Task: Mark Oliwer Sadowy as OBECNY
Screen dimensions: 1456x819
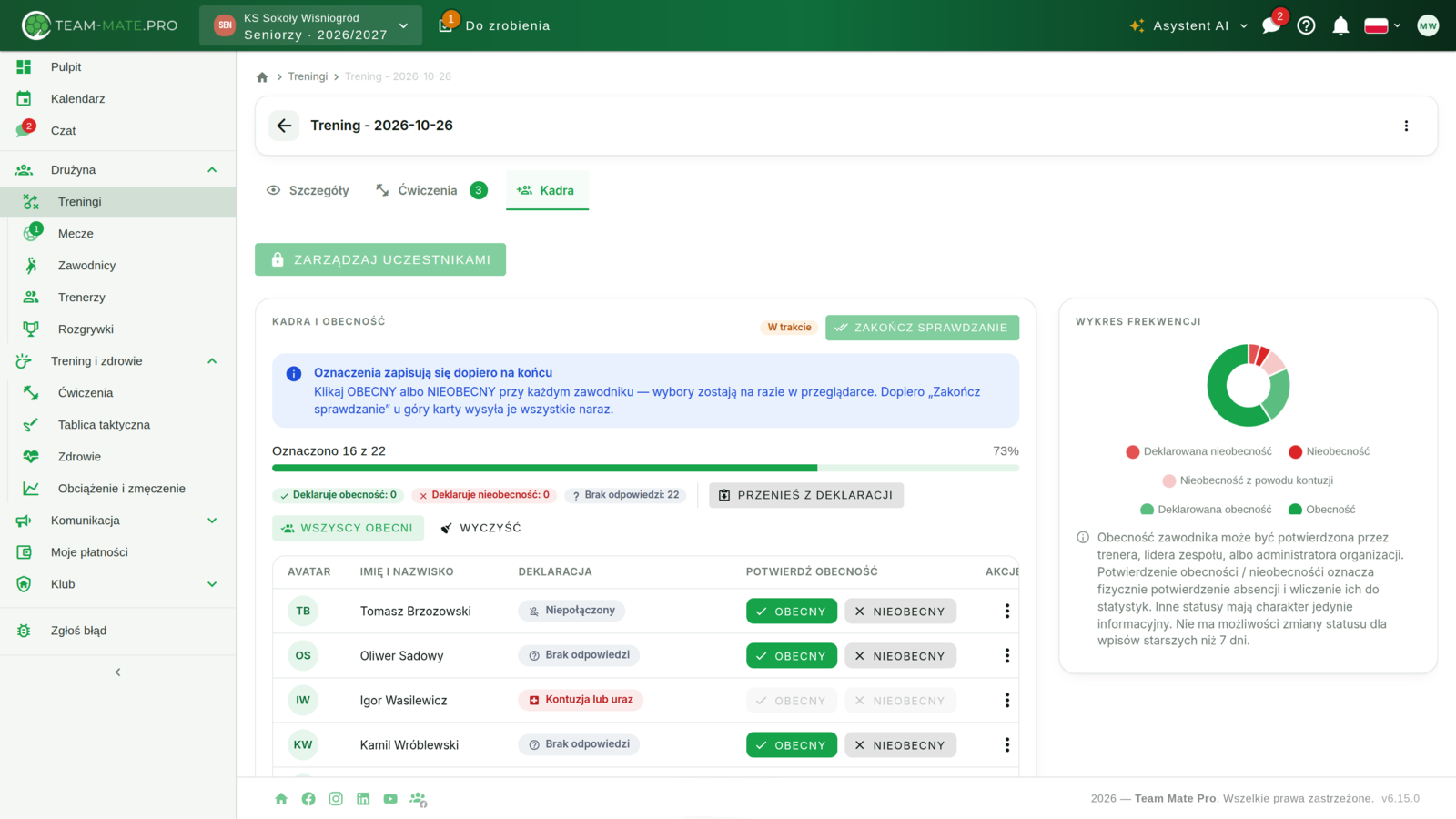Action: click(x=792, y=656)
